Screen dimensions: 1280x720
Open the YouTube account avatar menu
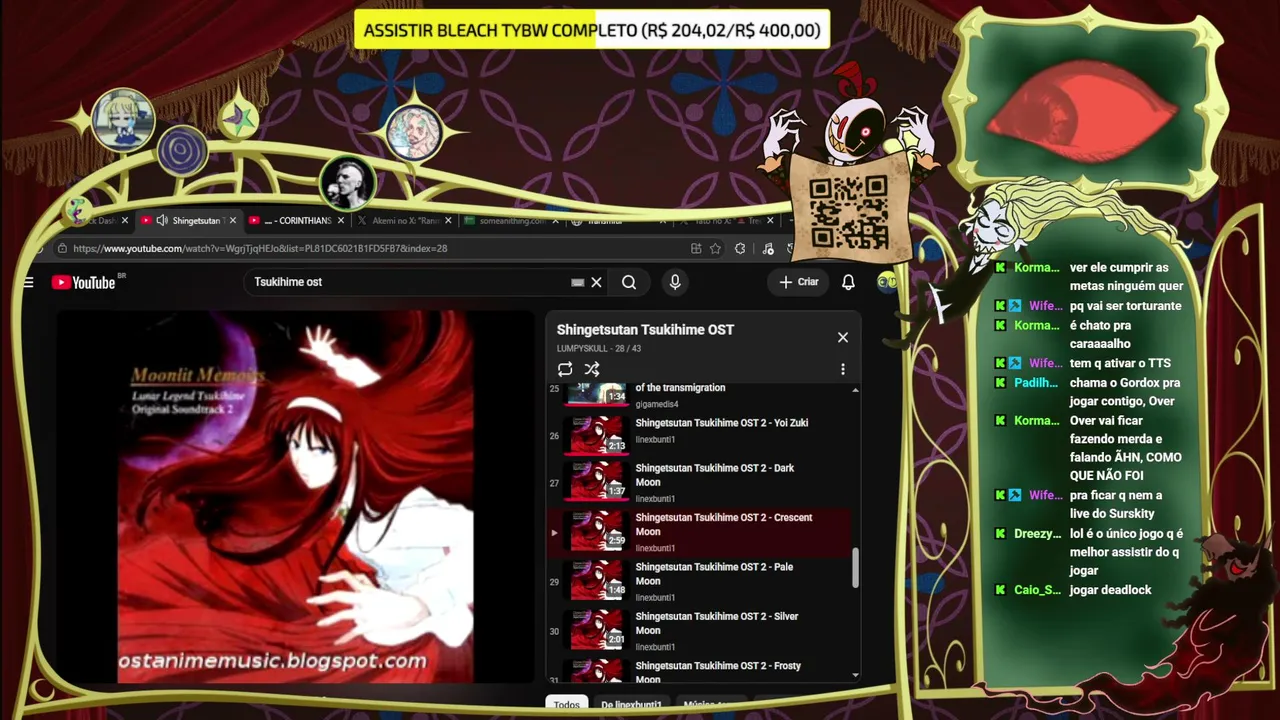pos(886,282)
